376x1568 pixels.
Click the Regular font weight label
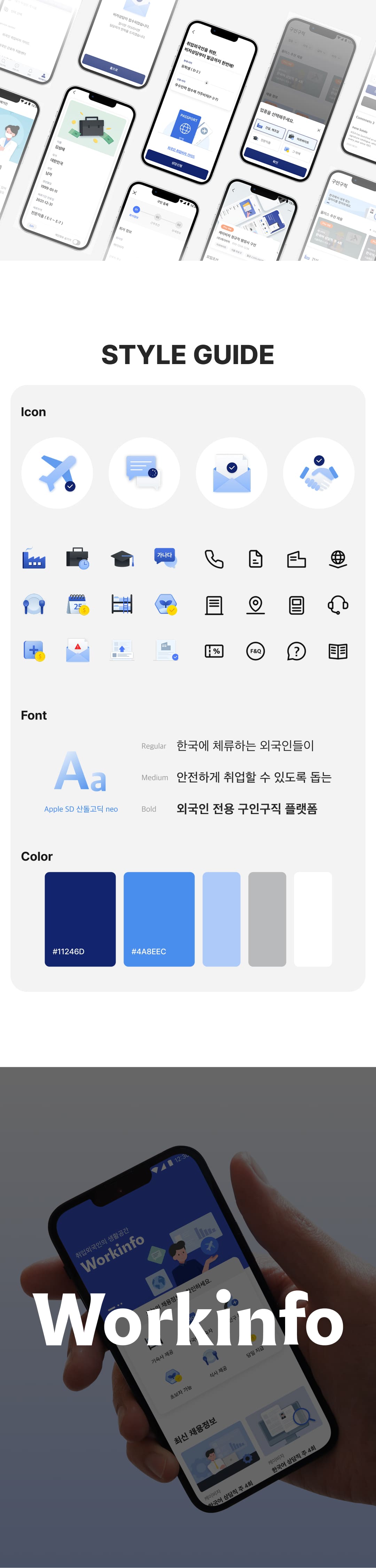[154, 746]
